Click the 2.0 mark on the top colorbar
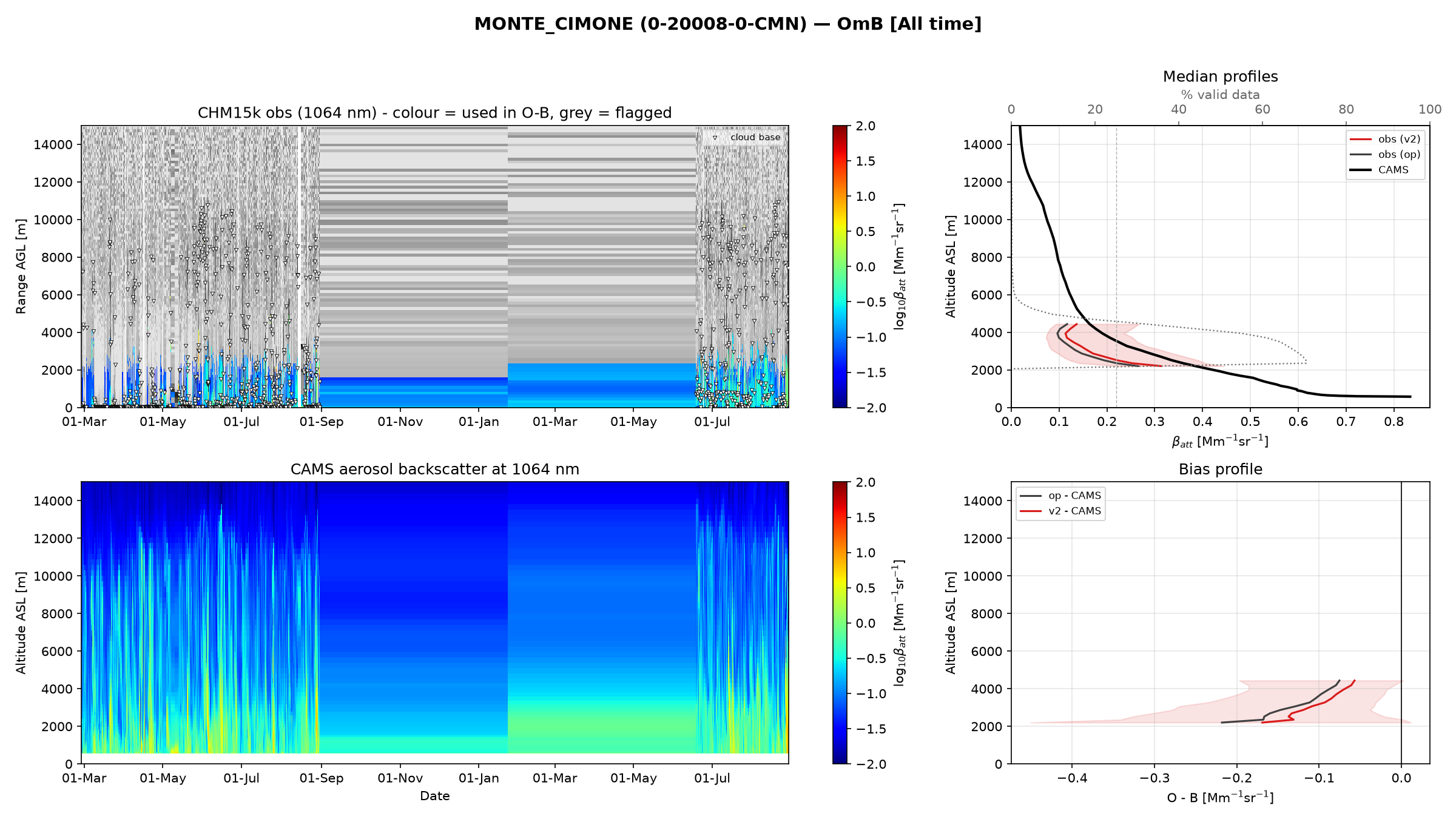The image size is (1456, 819). coord(865,126)
